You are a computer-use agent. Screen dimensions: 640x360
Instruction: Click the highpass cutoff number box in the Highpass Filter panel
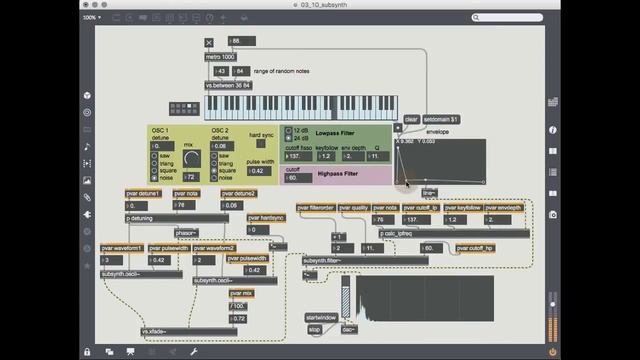(x=299, y=178)
